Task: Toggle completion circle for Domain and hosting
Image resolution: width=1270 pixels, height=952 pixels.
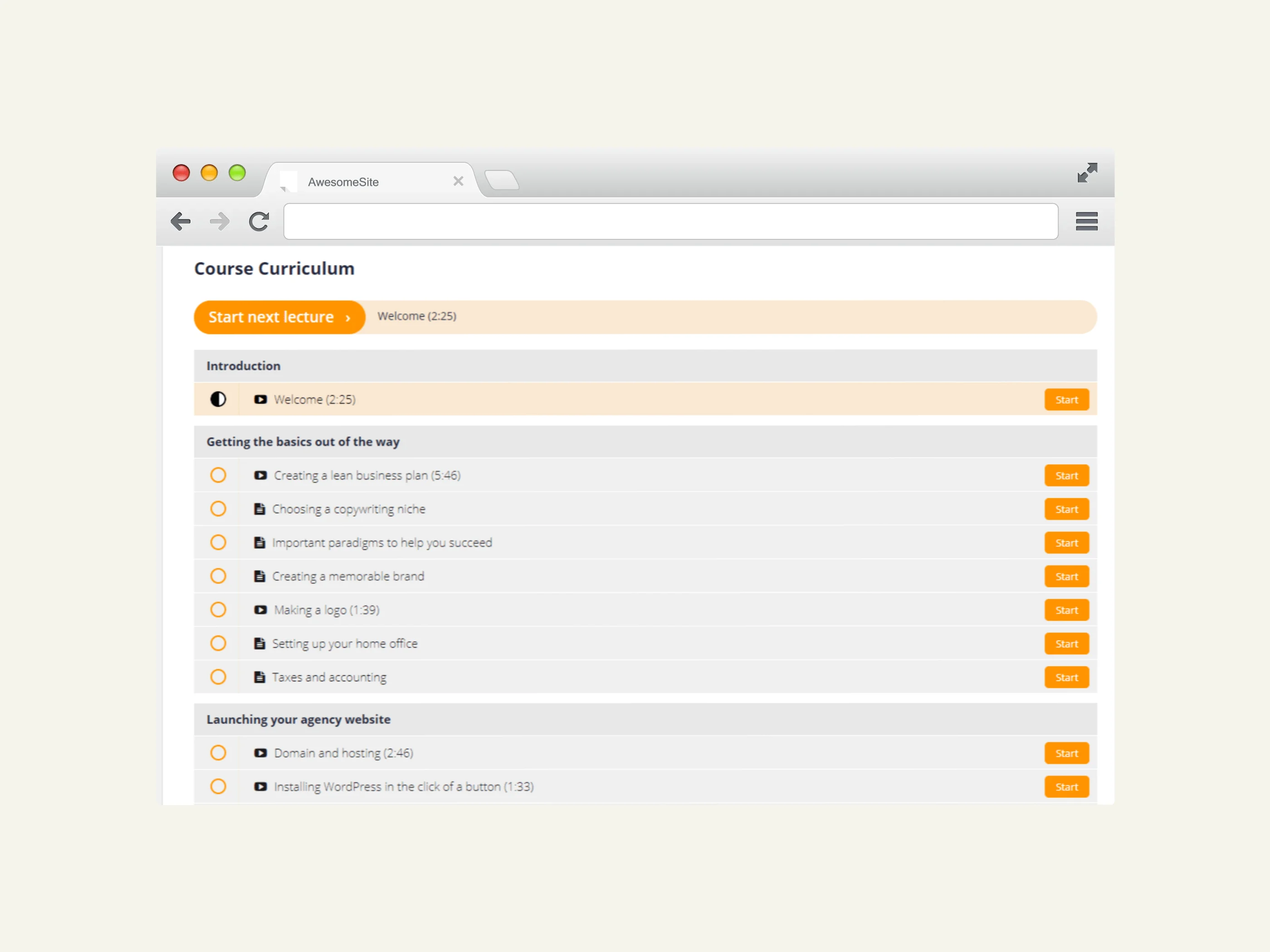Action: pos(218,752)
